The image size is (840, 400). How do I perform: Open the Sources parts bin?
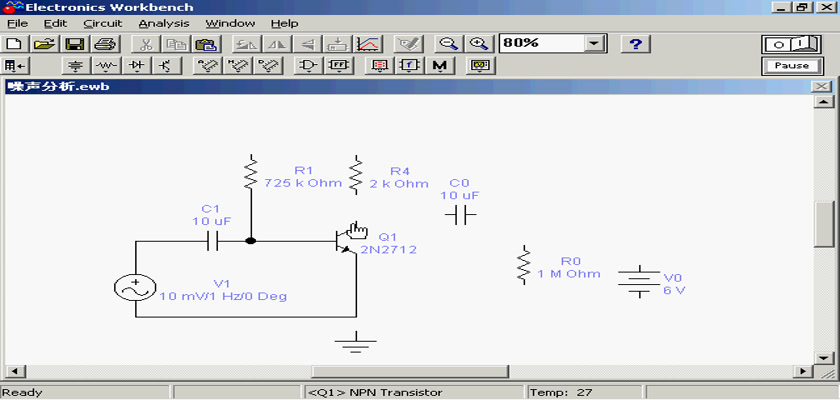pos(76,66)
